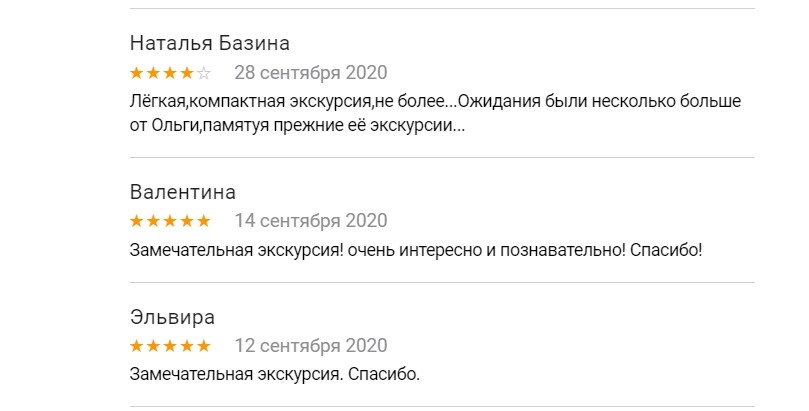Click the fifth star in Валентина's rating

204,221
